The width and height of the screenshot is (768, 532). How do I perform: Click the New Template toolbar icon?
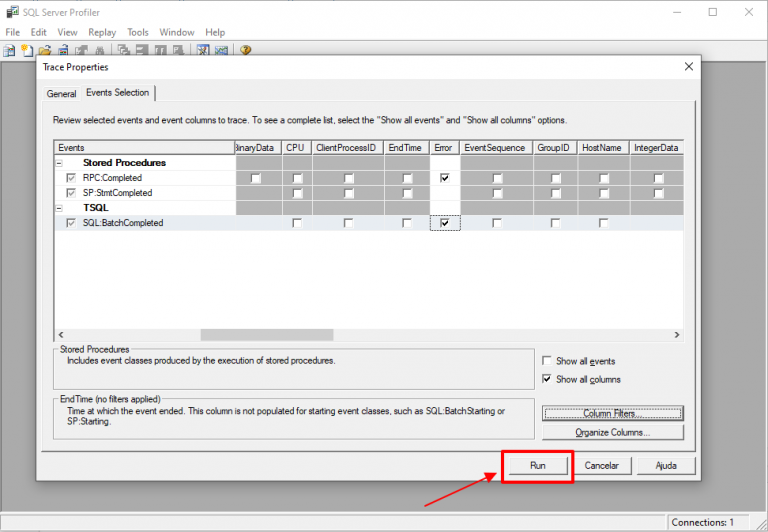pyautogui.click(x=27, y=50)
